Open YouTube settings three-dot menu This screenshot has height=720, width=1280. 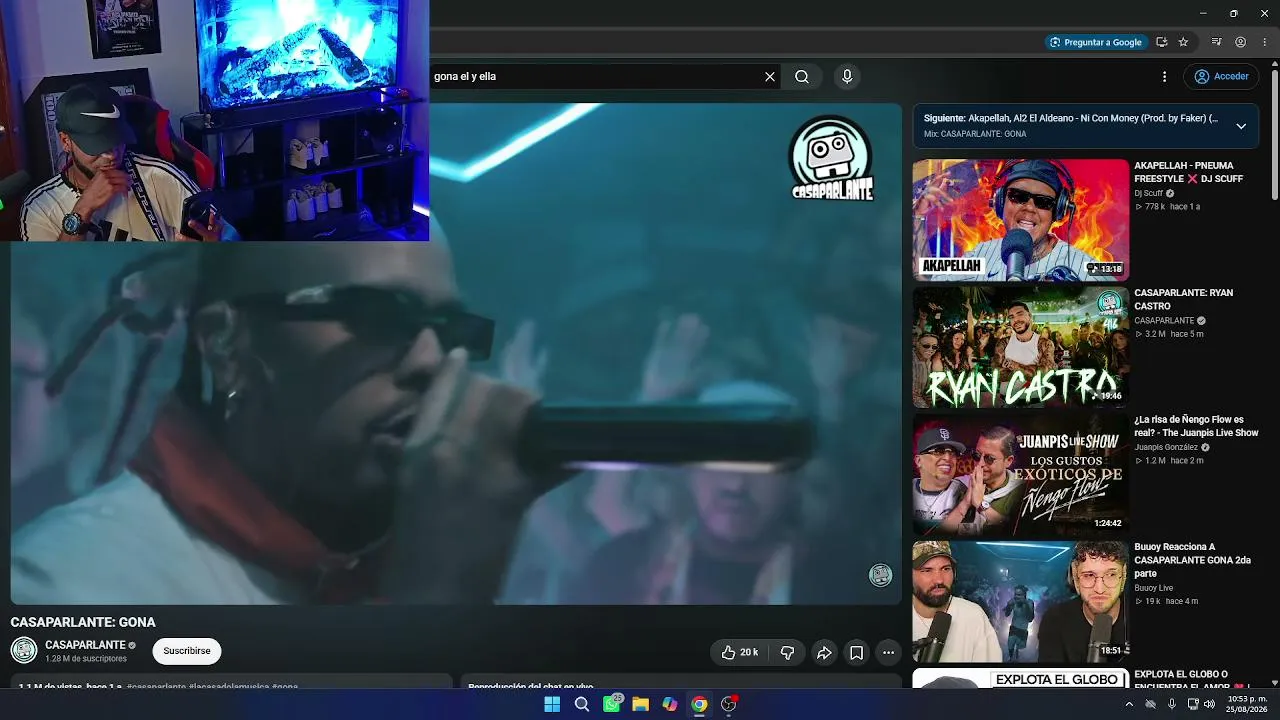pyautogui.click(x=1164, y=76)
